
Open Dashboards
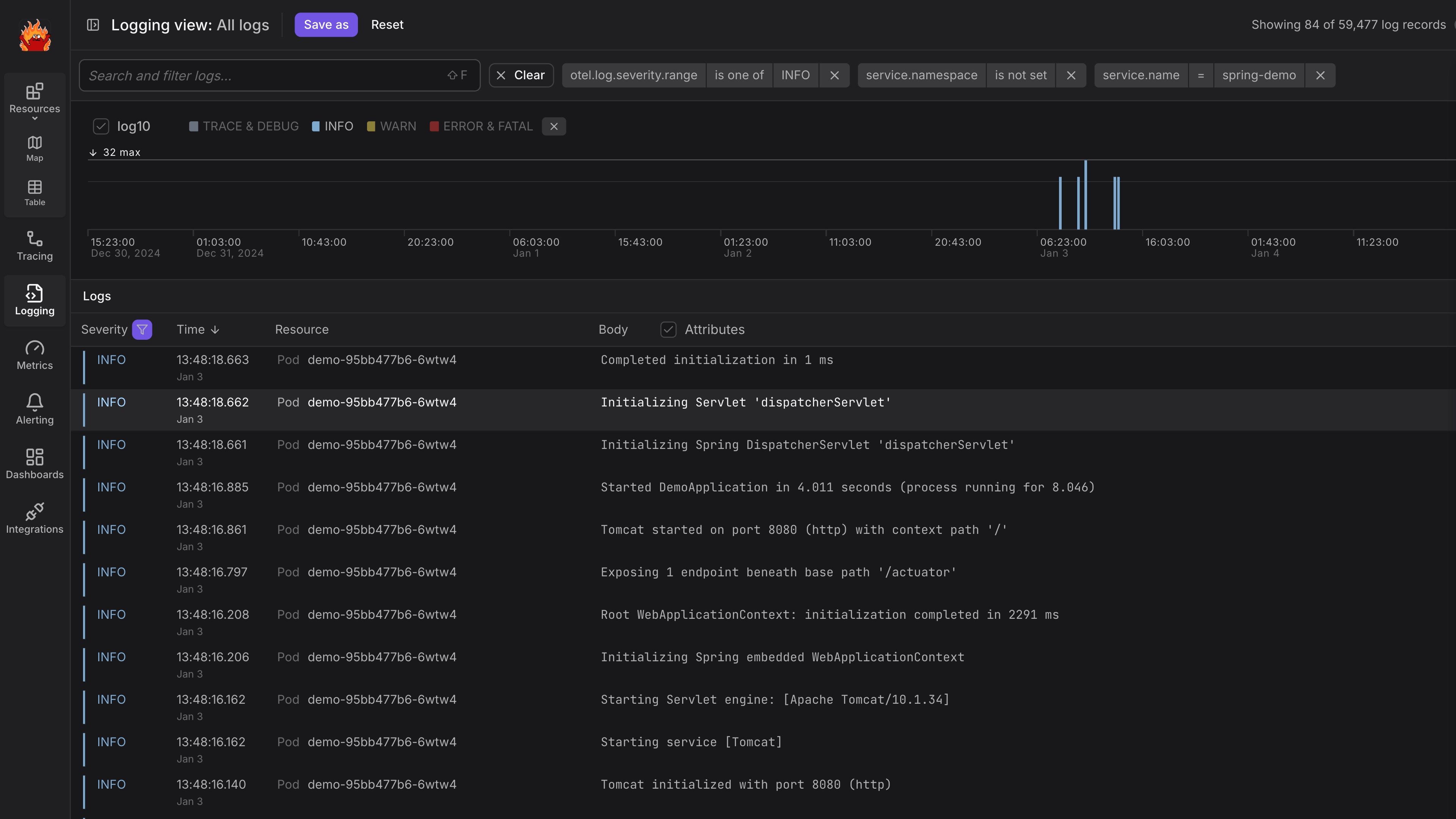[35, 464]
